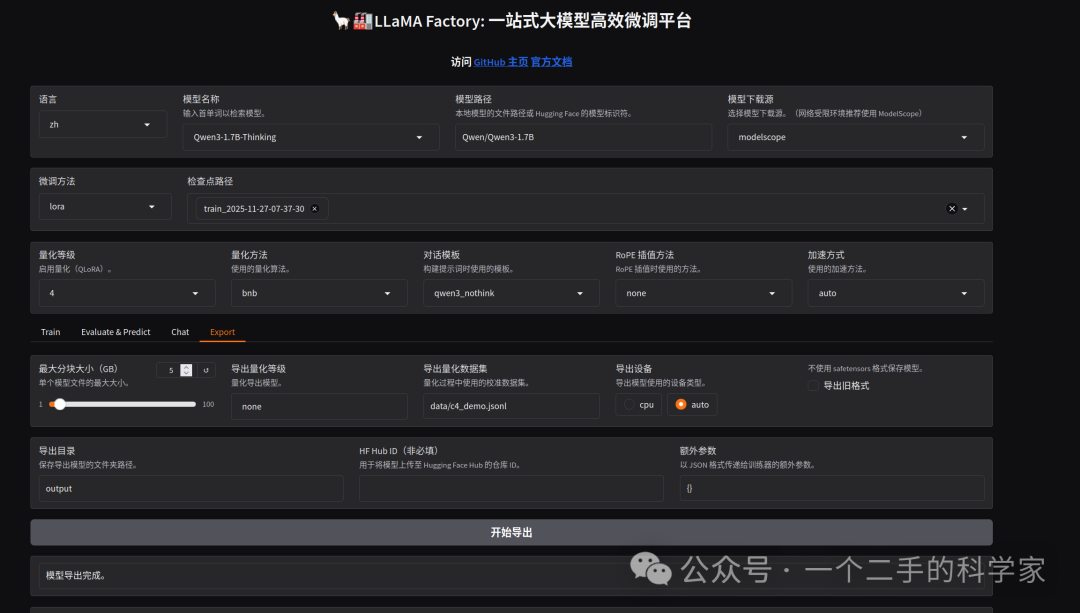Viewport: 1080px width, 613px height.
Task: Open the 量化方法 bnb dropdown
Action: tap(319, 293)
